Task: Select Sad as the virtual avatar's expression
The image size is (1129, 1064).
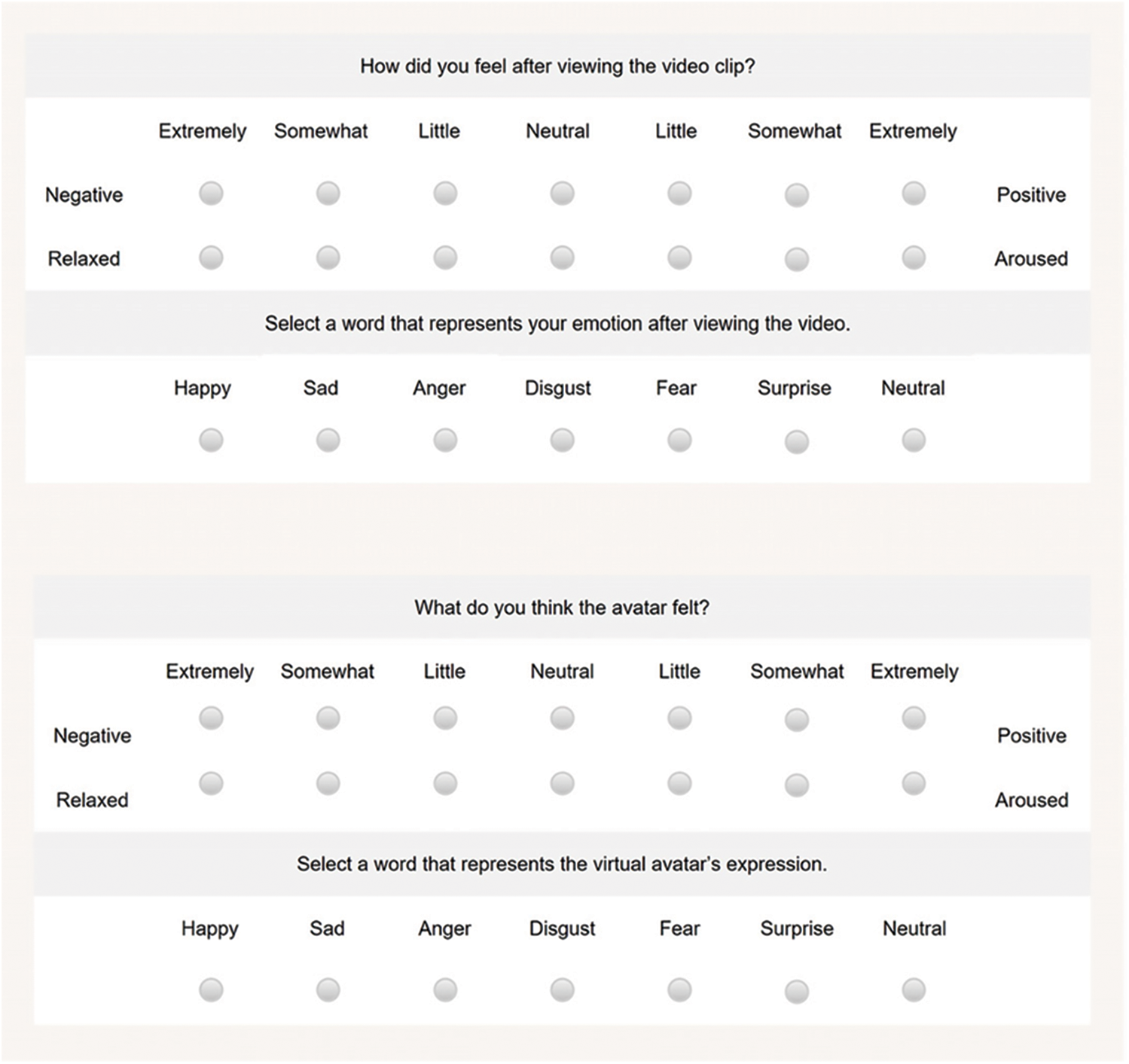Action: [x=328, y=989]
